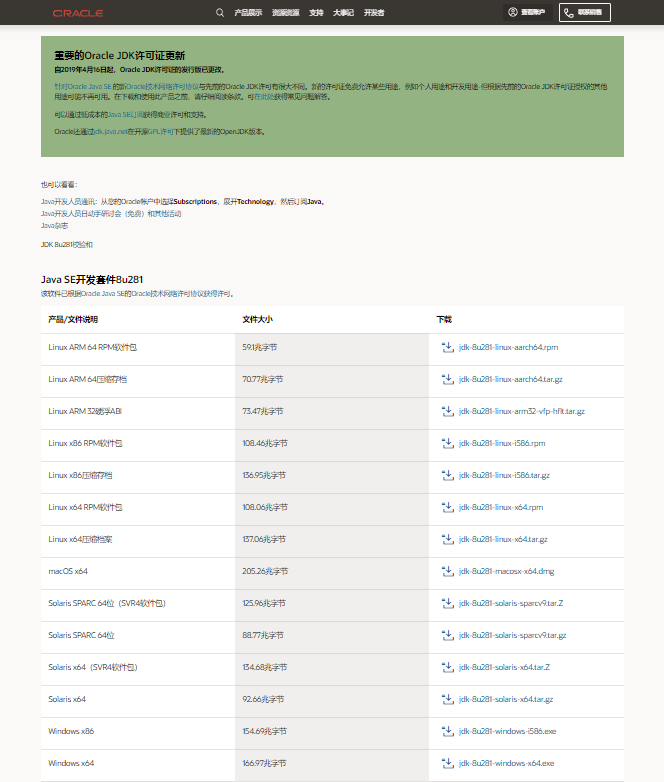Click the 108.46兆字节 file size cell
The image size is (664, 782).
pos(332,445)
